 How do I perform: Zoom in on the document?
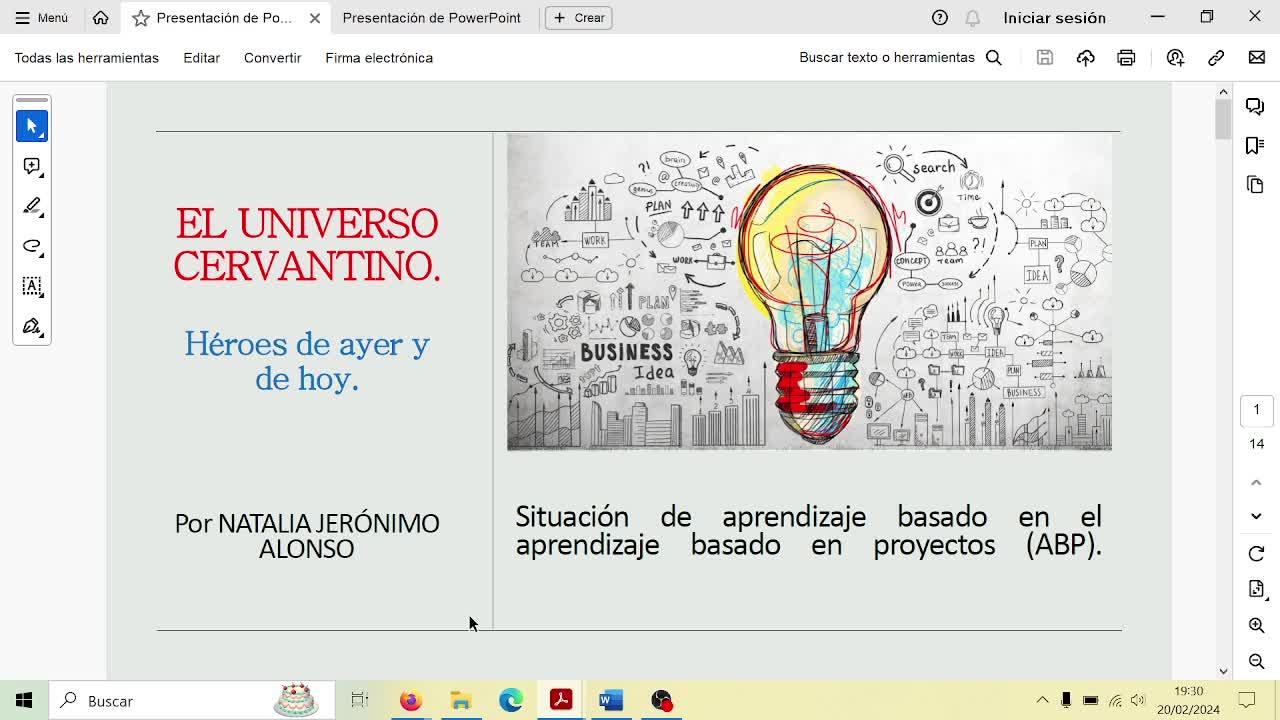[x=1256, y=625]
